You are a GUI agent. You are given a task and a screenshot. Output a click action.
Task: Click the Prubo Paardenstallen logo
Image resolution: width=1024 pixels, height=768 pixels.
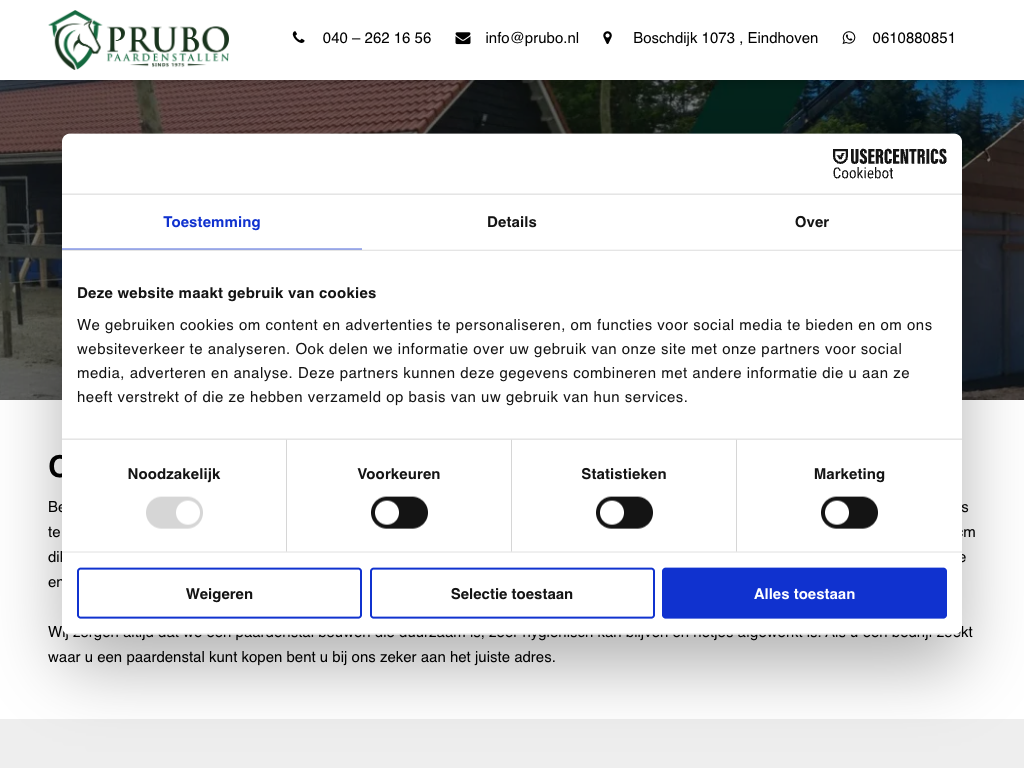139,40
